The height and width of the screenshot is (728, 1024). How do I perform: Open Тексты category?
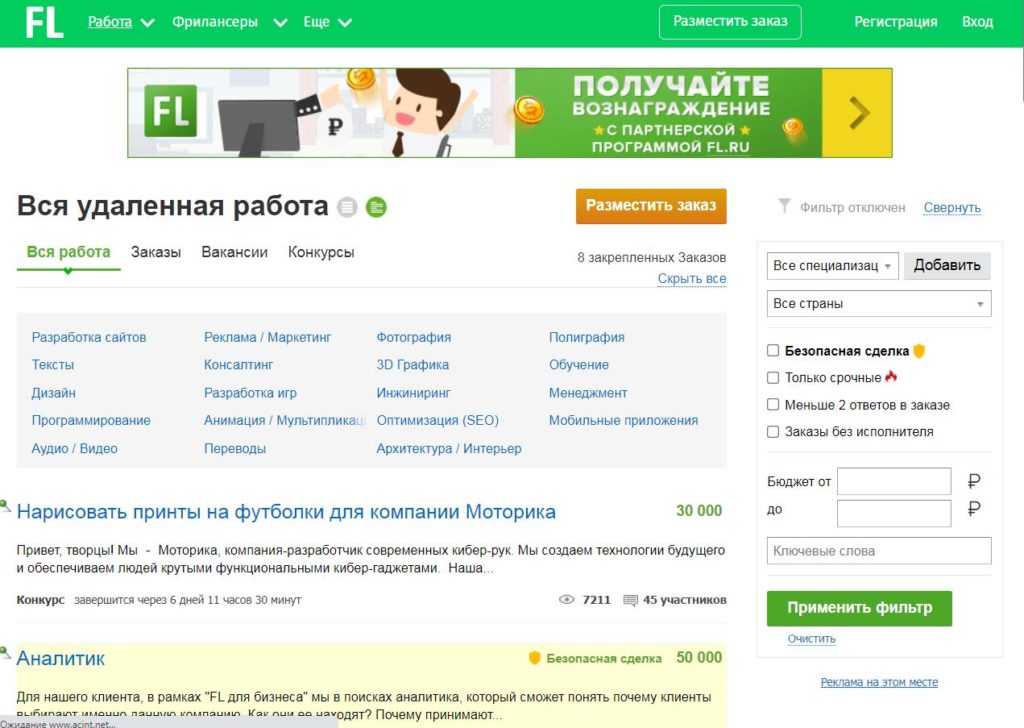coord(53,365)
